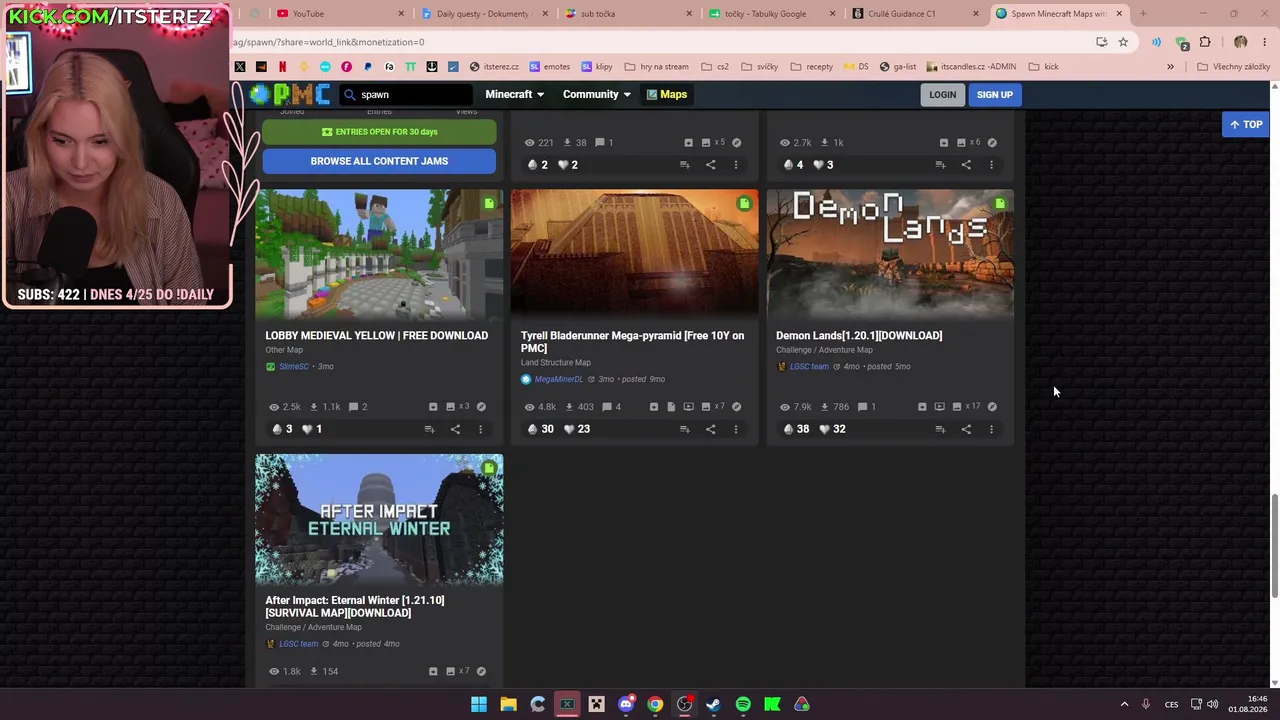Open MegaMinerDL author profile link
This screenshot has width=1280, height=720.
559,380
